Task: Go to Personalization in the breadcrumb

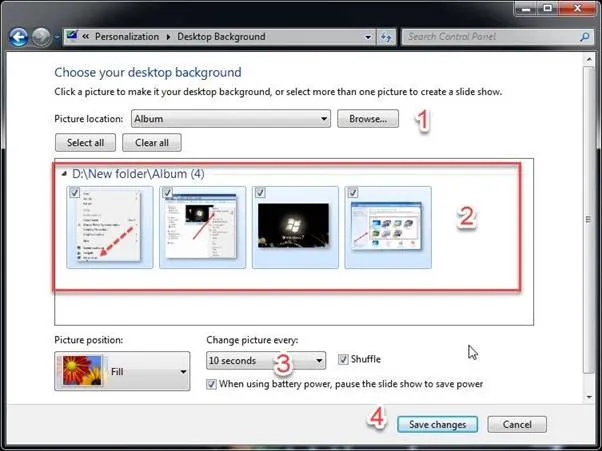Action: click(x=127, y=37)
